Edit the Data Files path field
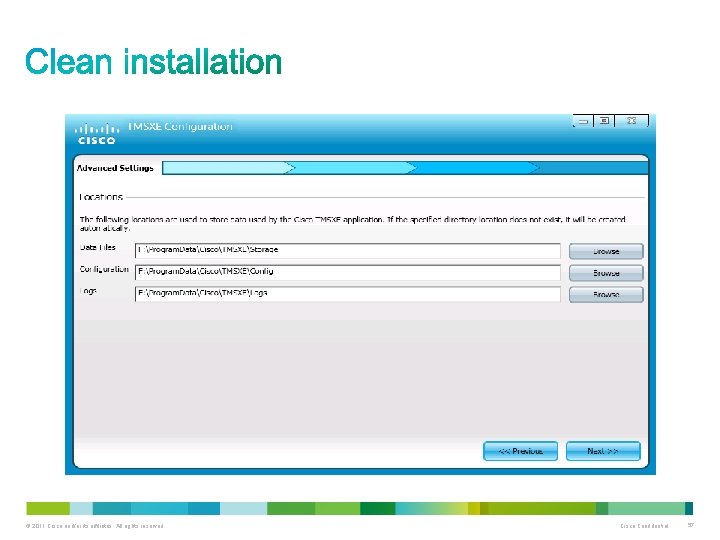The width and height of the screenshot is (720, 540). pos(348,250)
